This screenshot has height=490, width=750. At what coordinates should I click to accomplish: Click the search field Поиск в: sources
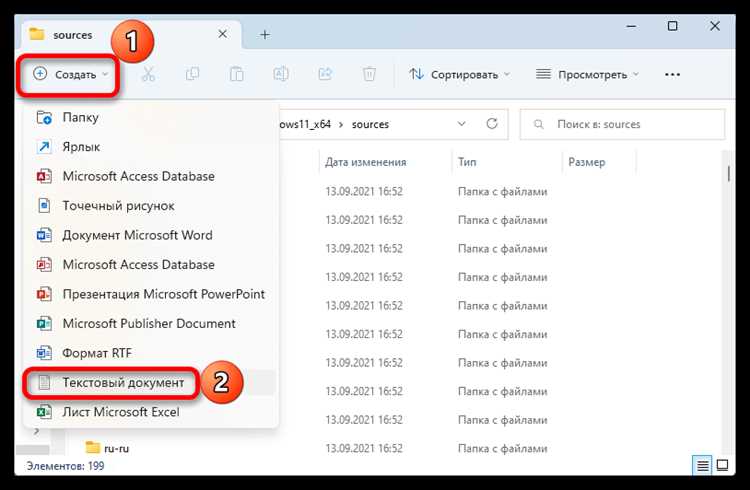coord(623,124)
